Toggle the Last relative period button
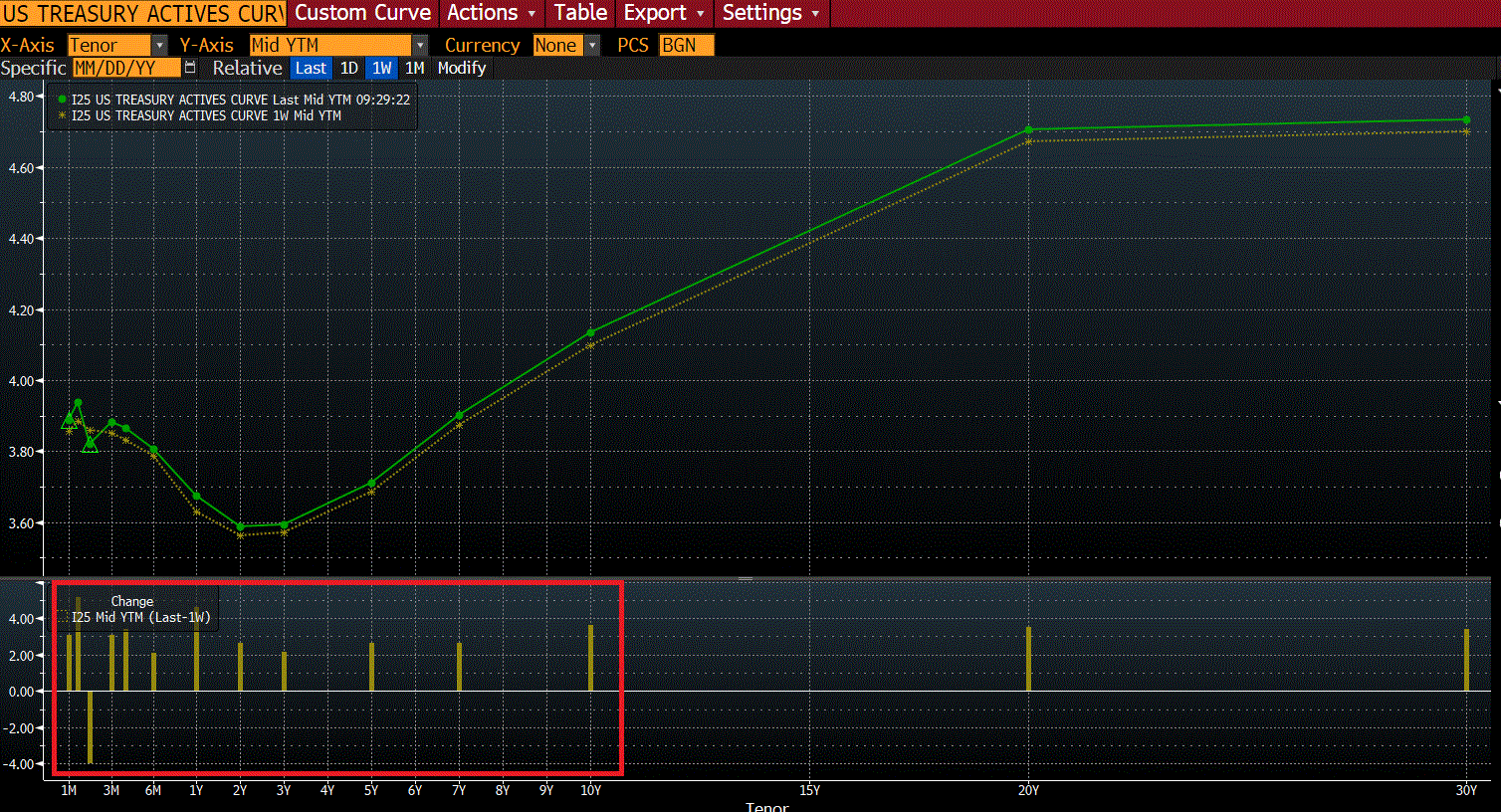The width and height of the screenshot is (1501, 812). [x=311, y=68]
